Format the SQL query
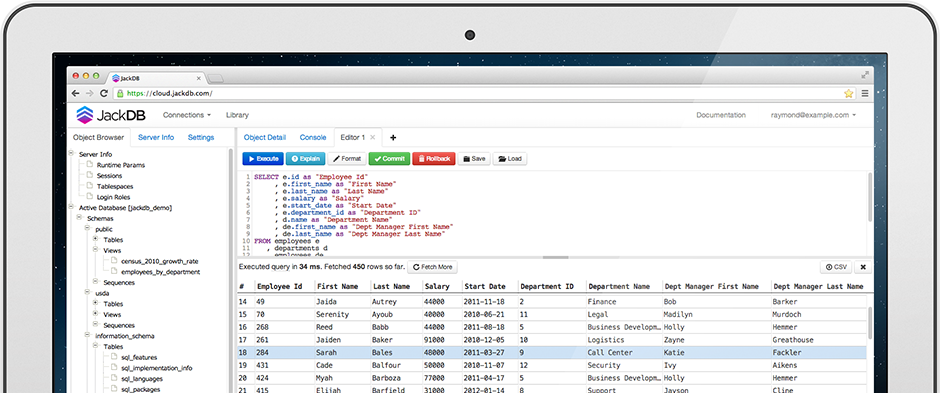The width and height of the screenshot is (940, 393). (347, 159)
